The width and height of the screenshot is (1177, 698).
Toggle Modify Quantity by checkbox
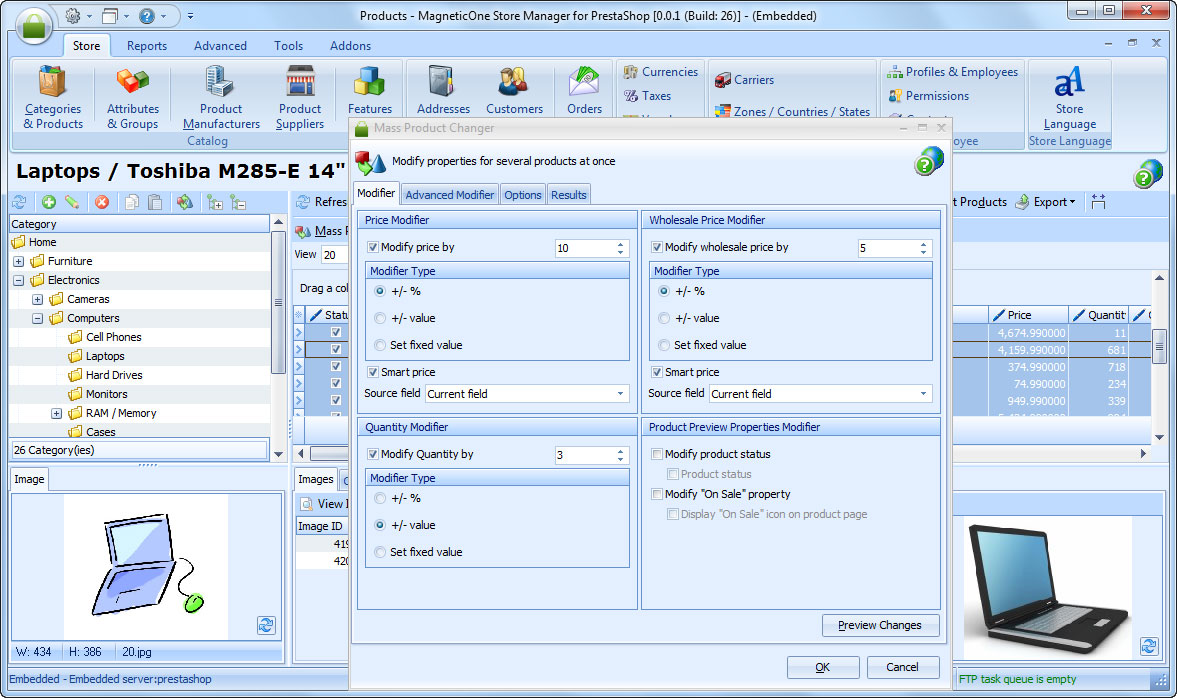(x=372, y=454)
